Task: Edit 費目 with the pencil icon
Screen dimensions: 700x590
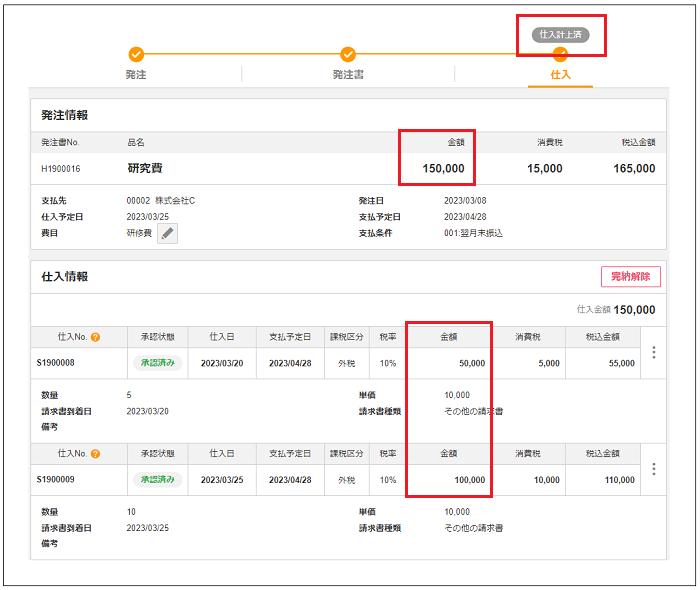Action: (168, 233)
